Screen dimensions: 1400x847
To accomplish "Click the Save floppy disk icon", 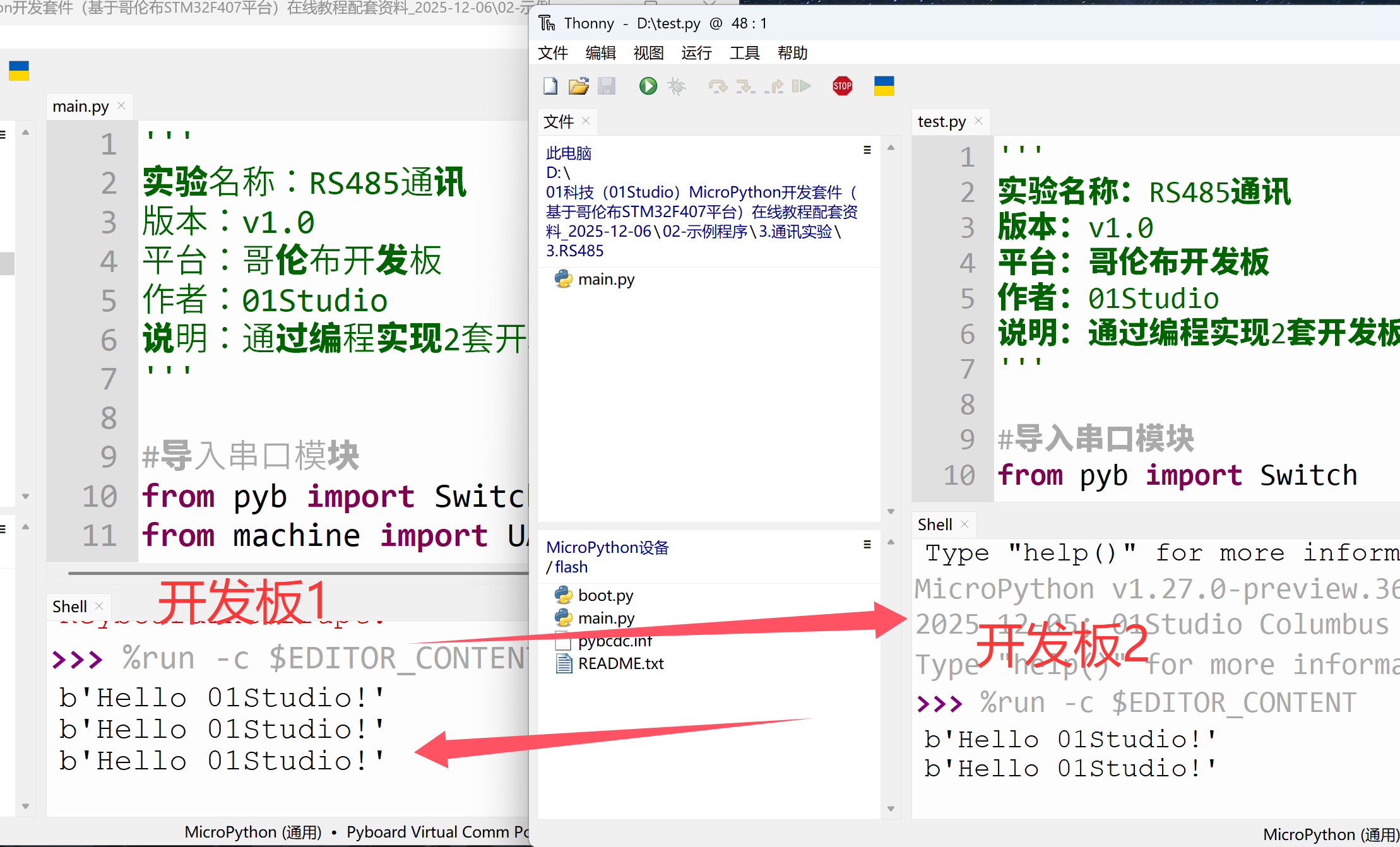I will [x=607, y=86].
